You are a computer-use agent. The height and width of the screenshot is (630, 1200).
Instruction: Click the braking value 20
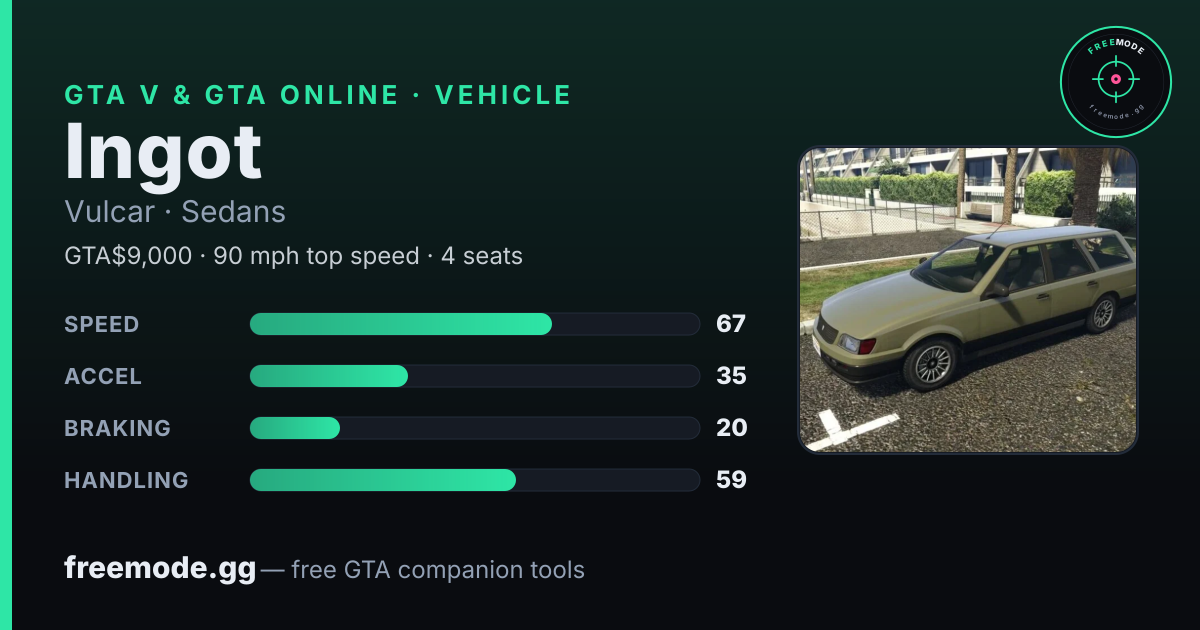pos(731,428)
